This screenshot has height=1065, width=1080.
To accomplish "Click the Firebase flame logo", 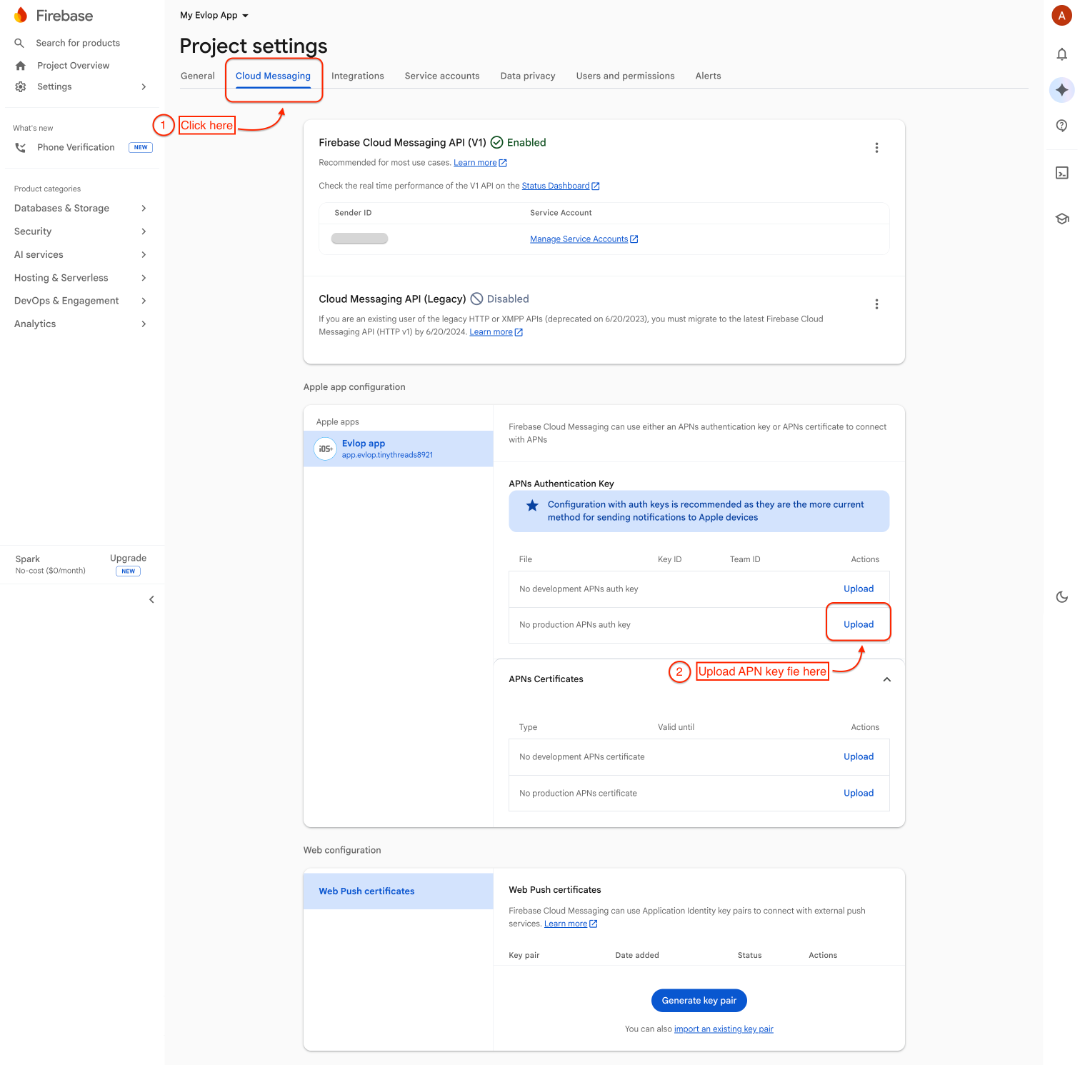I will pyautogui.click(x=21, y=15).
